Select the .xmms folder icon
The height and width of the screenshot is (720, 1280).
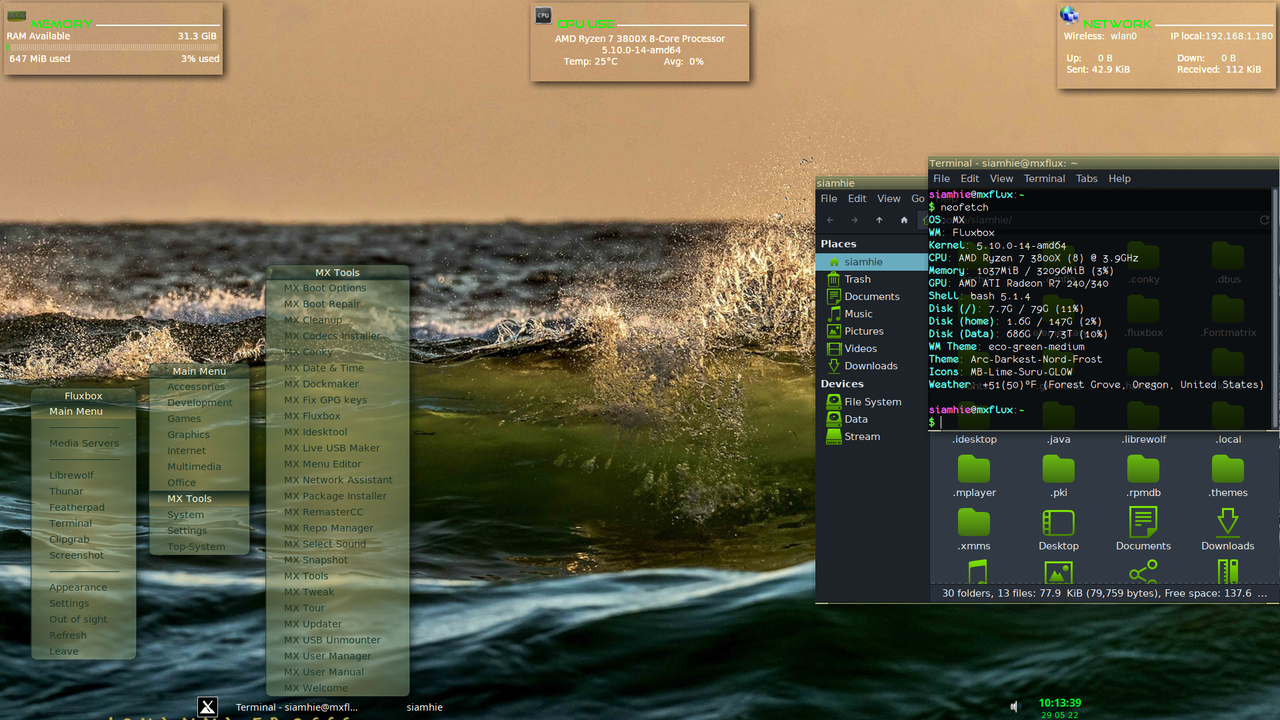(x=974, y=522)
